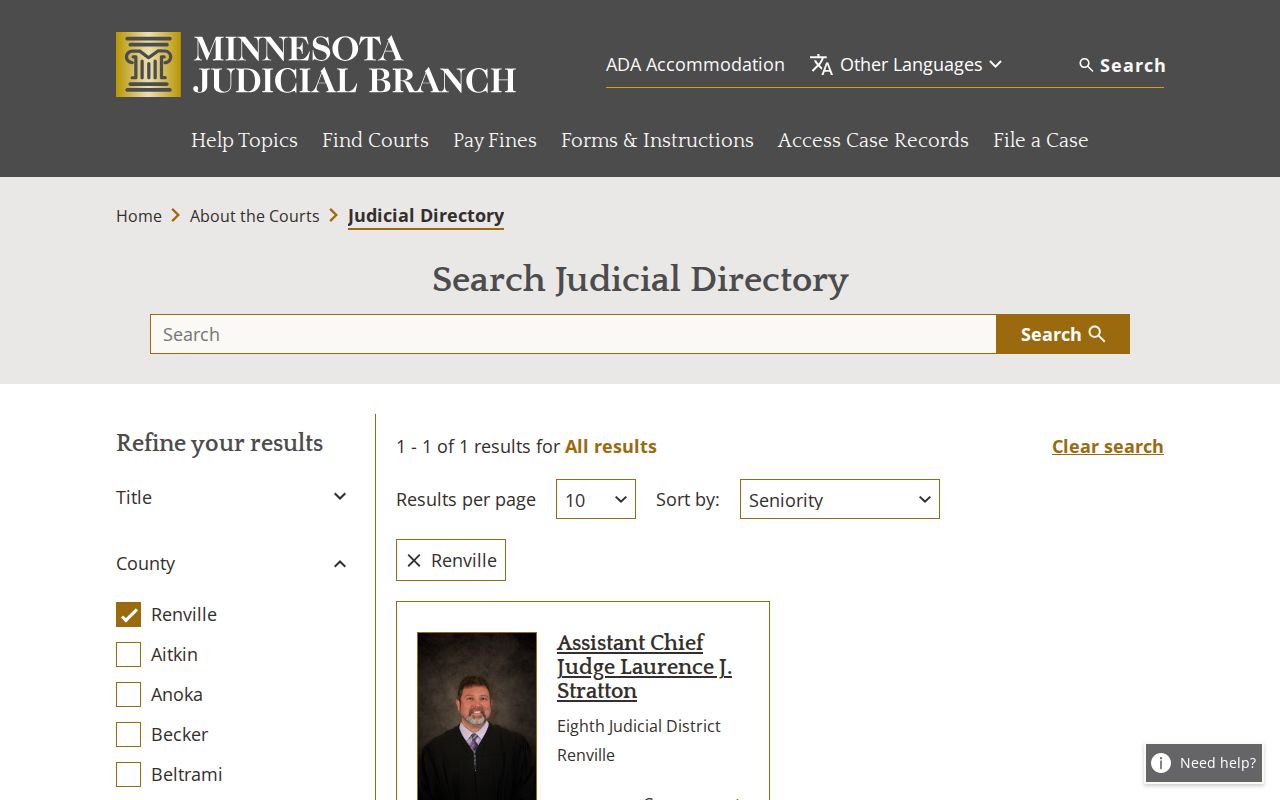Viewport: 1280px width, 800px height.
Task: Open the About the Courts breadcrumb
Action: pyautogui.click(x=254, y=216)
